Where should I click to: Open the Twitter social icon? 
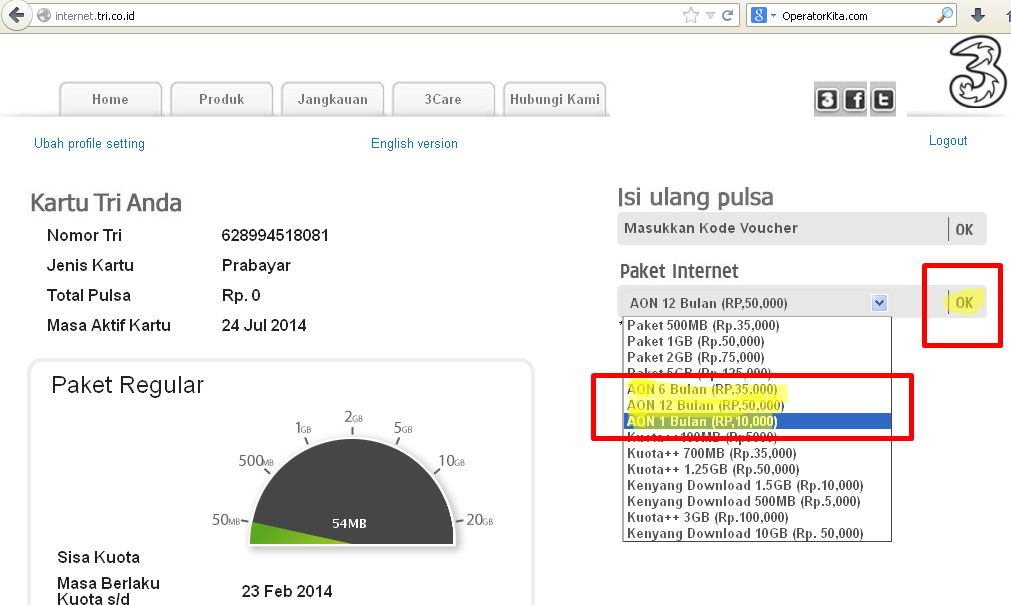pos(883,99)
